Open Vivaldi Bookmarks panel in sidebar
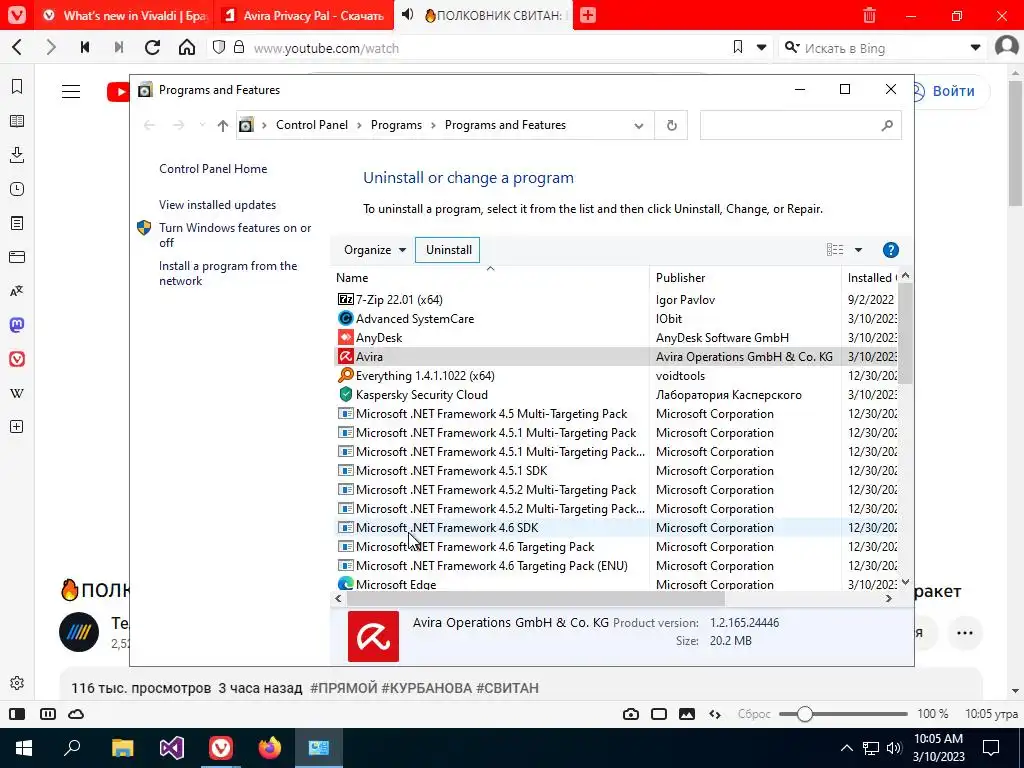1024x768 pixels. 17,86
